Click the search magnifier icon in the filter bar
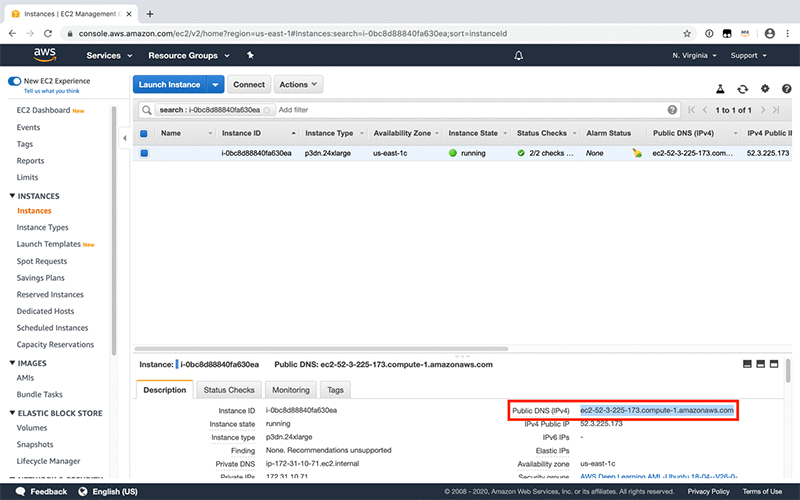 pyautogui.click(x=146, y=110)
